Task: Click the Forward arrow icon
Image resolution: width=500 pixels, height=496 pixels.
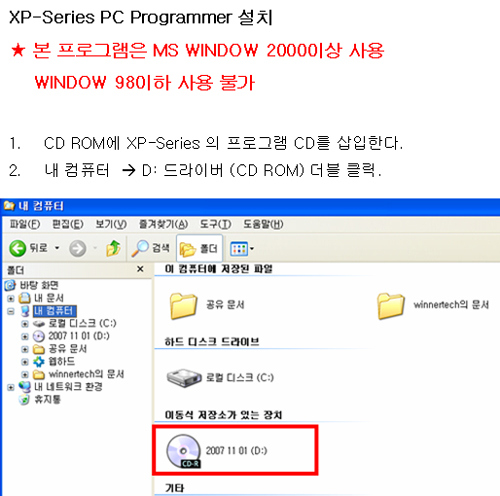Action: [x=77, y=248]
